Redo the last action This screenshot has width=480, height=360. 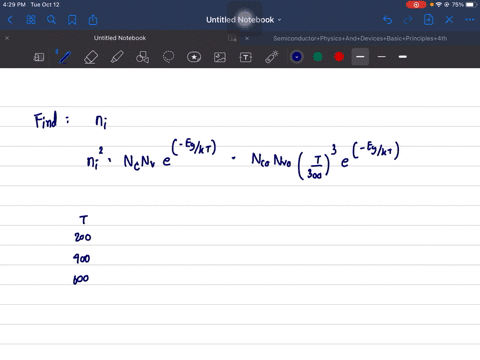pyautogui.click(x=408, y=20)
